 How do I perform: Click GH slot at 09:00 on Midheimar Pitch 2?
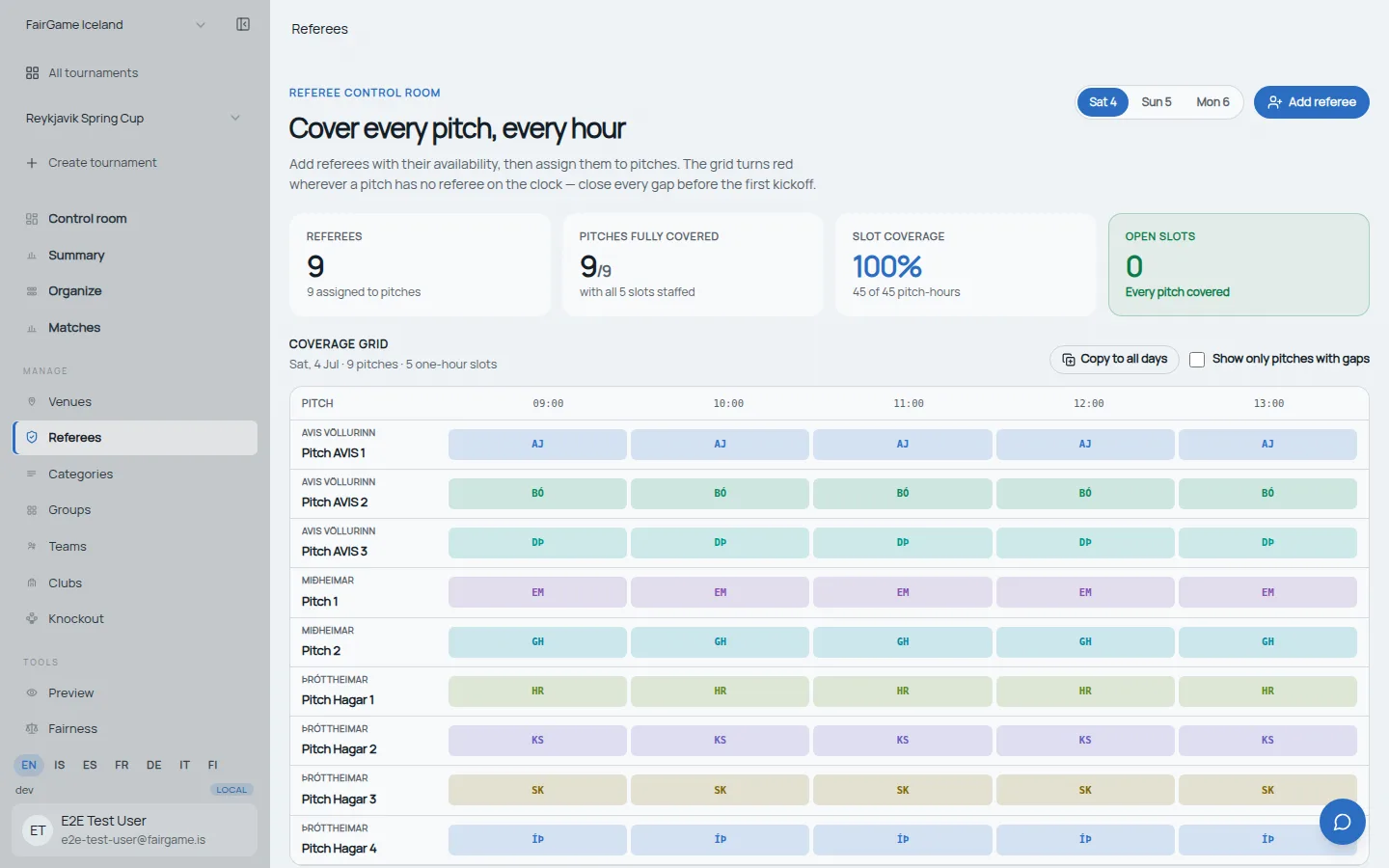tap(537, 642)
